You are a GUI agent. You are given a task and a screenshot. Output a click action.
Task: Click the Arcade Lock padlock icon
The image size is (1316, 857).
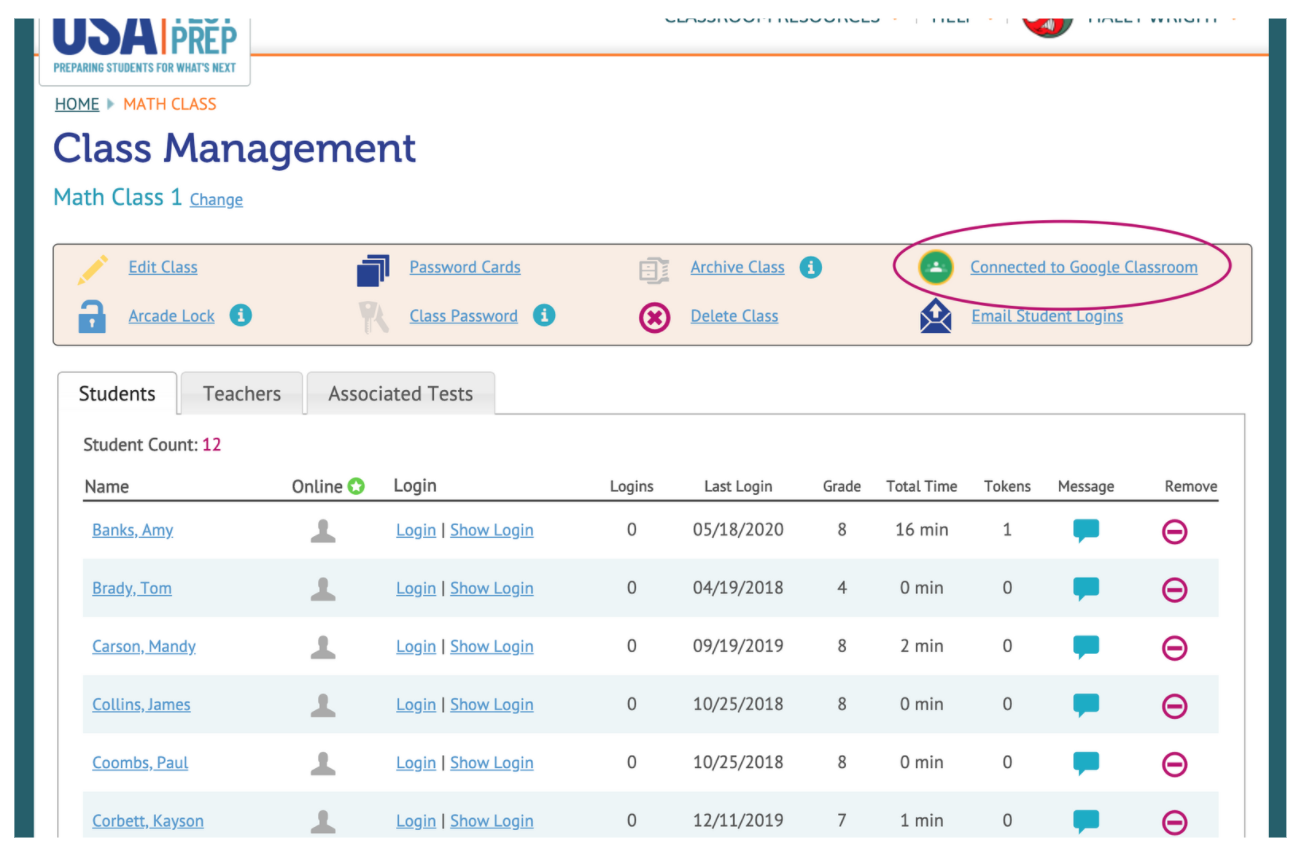pos(92,317)
